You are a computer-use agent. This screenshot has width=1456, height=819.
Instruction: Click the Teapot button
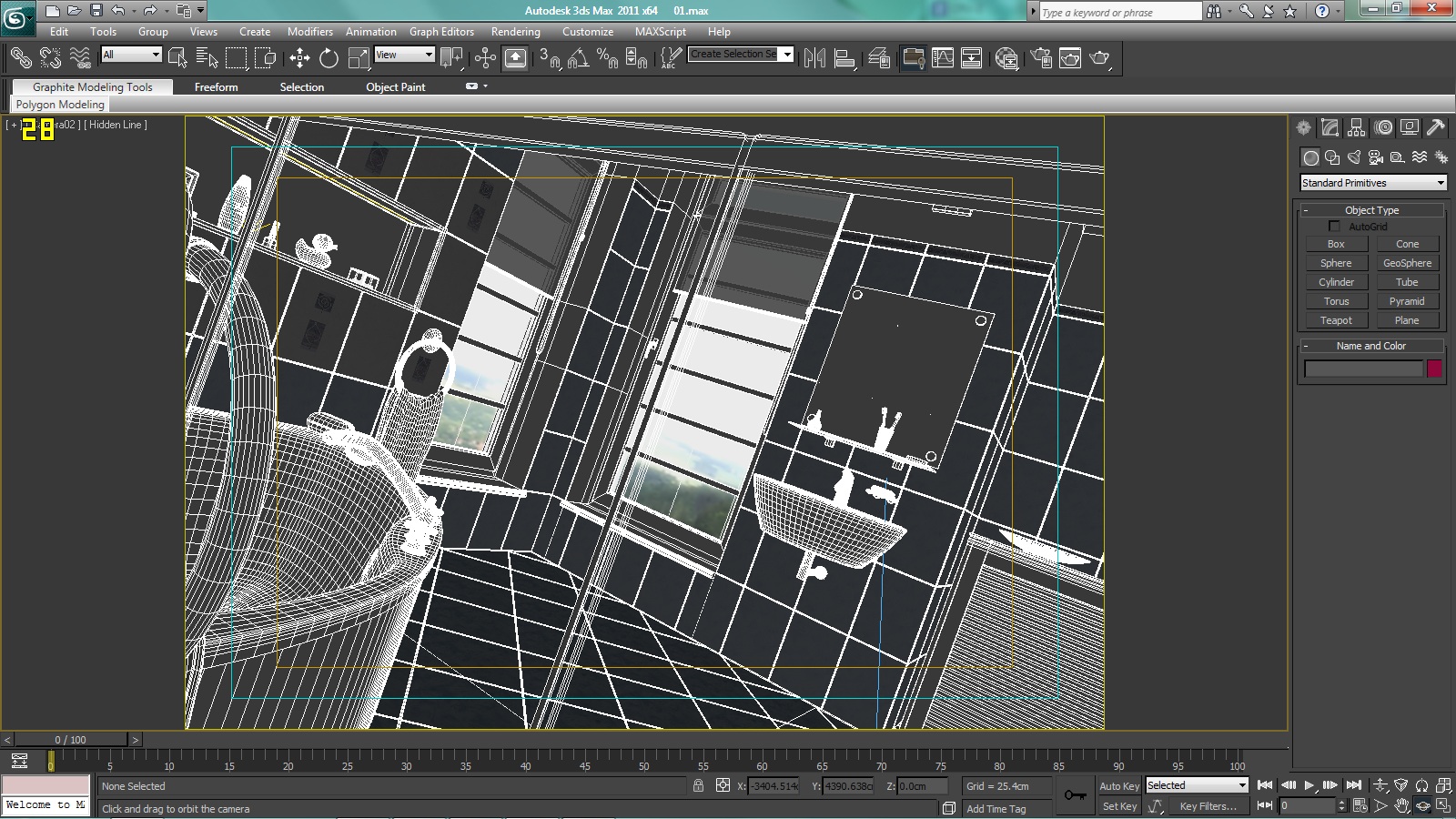coord(1336,320)
